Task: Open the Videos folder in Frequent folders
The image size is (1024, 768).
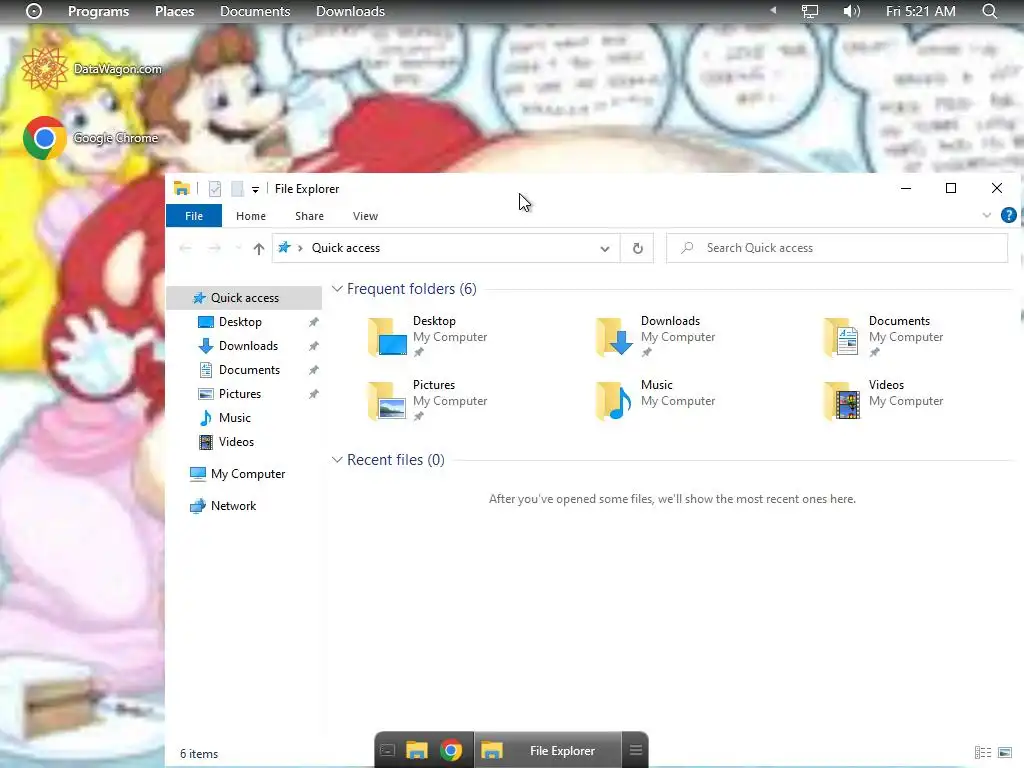Action: click(x=884, y=400)
